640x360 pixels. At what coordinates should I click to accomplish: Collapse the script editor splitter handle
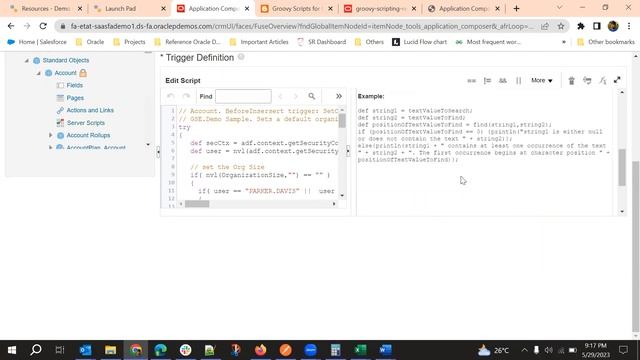click(348, 151)
